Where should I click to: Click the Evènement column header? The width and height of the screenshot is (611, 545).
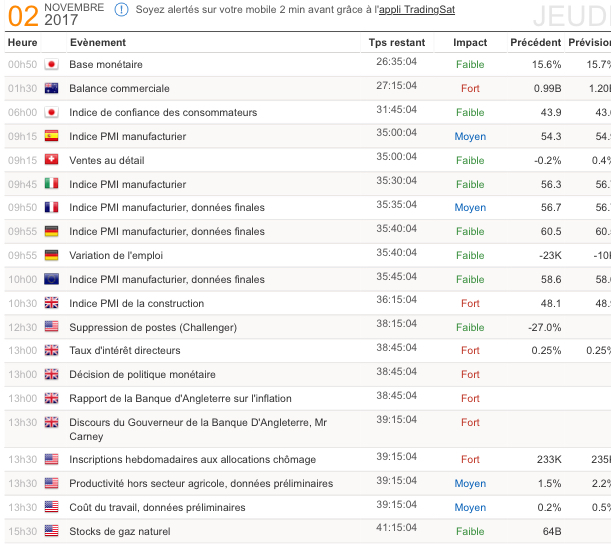tap(98, 43)
